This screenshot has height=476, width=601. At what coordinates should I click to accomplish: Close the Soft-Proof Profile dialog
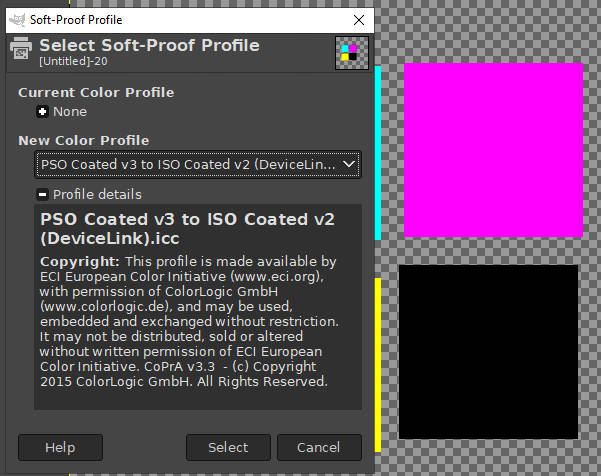359,20
